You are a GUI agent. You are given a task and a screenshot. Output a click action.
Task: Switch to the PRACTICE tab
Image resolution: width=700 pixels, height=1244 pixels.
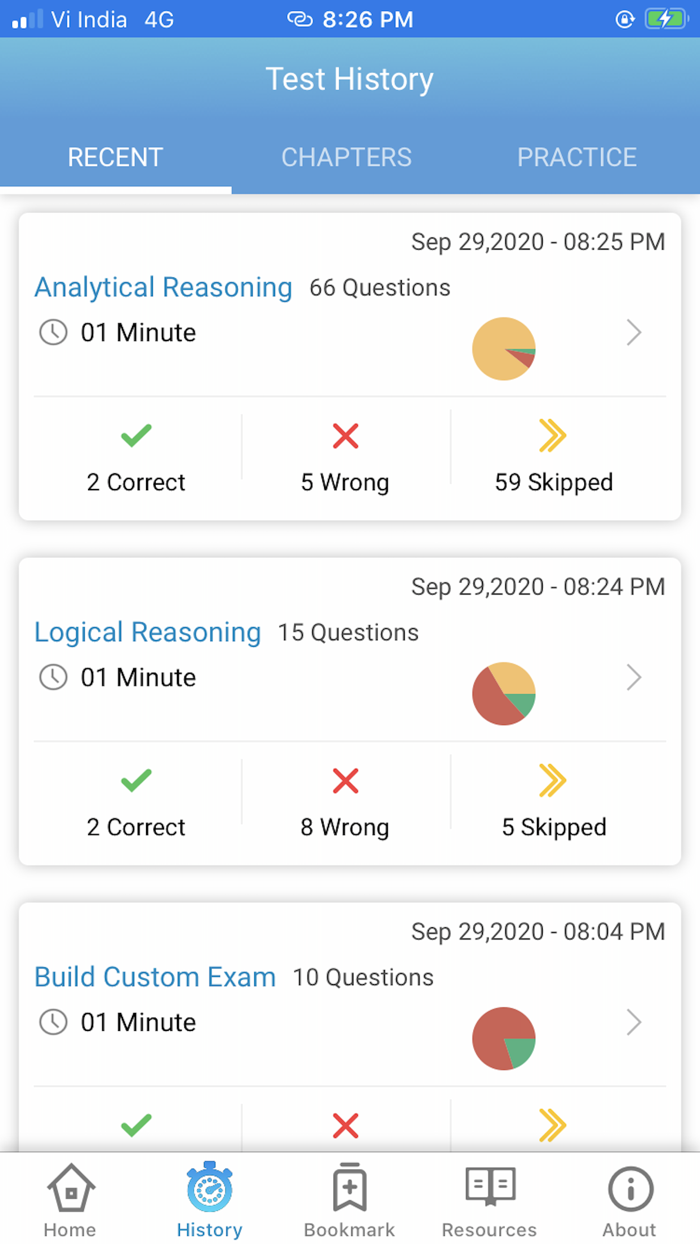click(x=577, y=157)
